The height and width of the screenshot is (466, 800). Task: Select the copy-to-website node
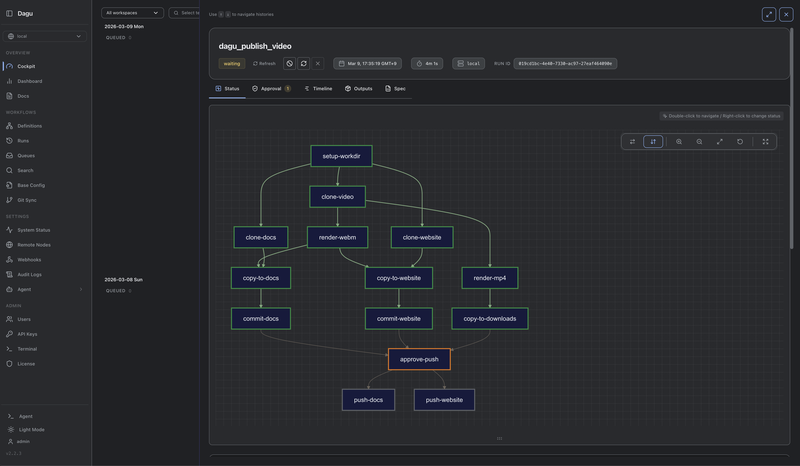pyautogui.click(x=399, y=278)
